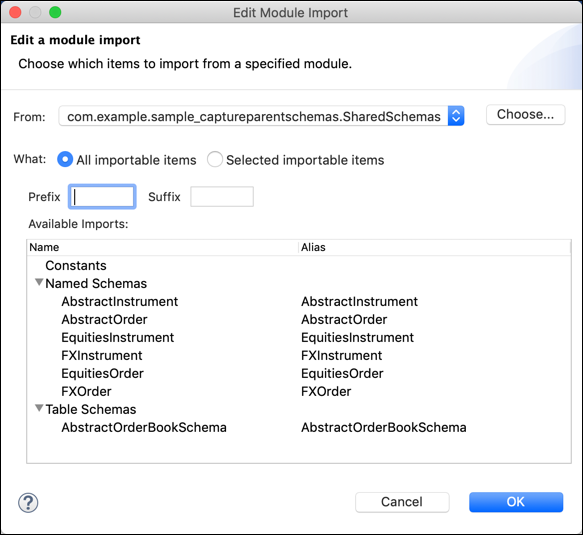Open the help question mark icon

coord(28,503)
